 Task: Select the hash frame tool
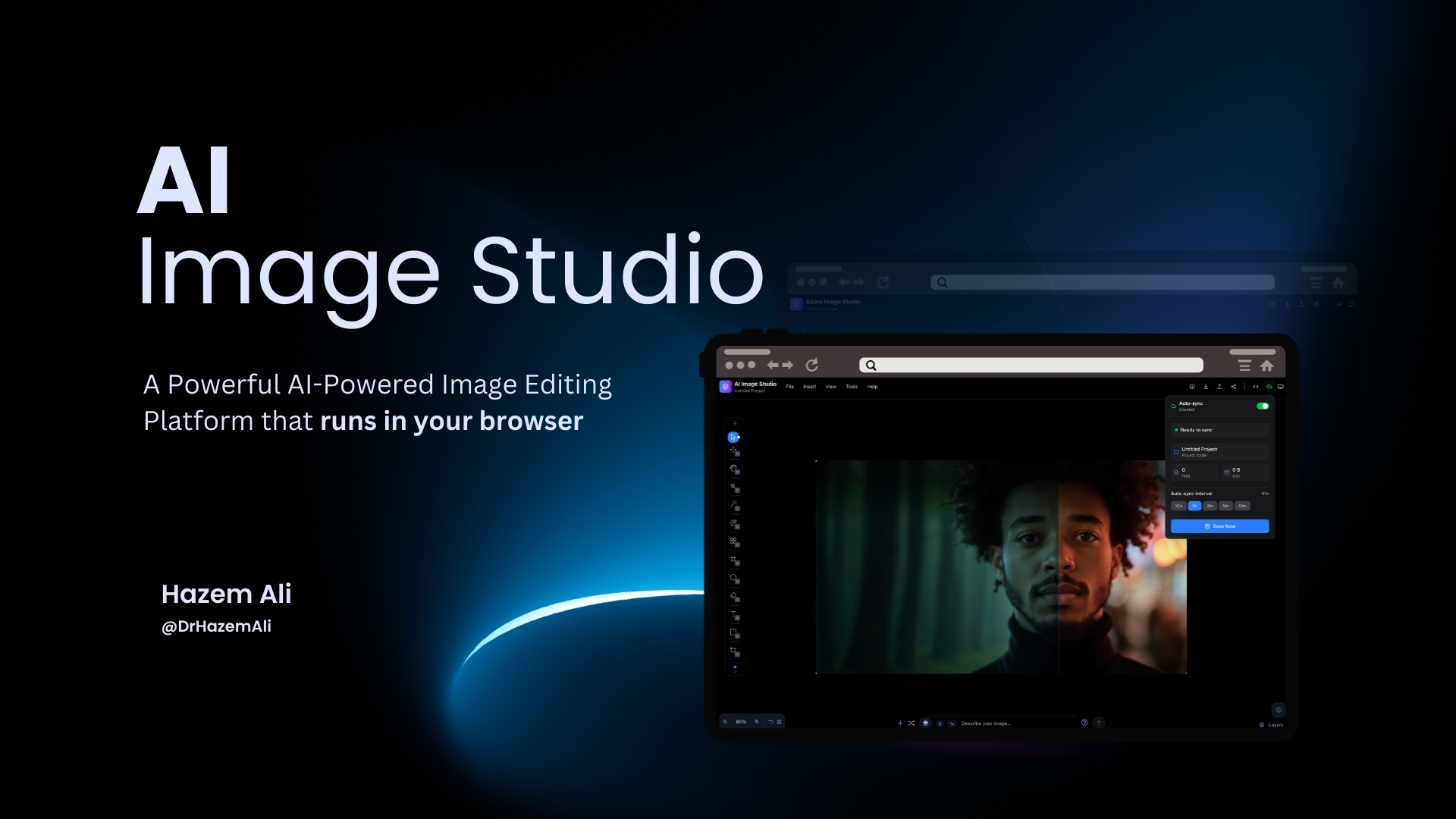point(734,560)
